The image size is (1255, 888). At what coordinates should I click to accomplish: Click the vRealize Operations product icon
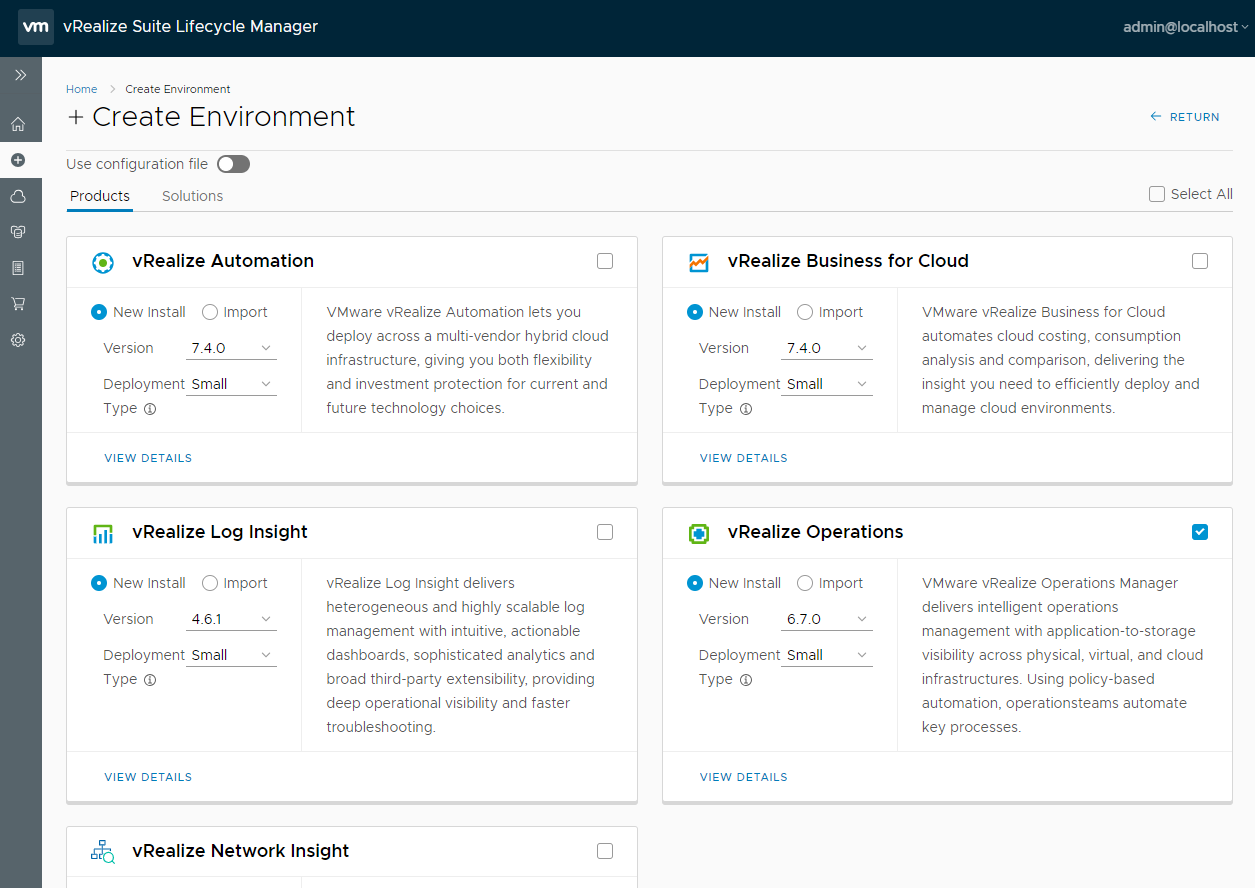tap(699, 533)
